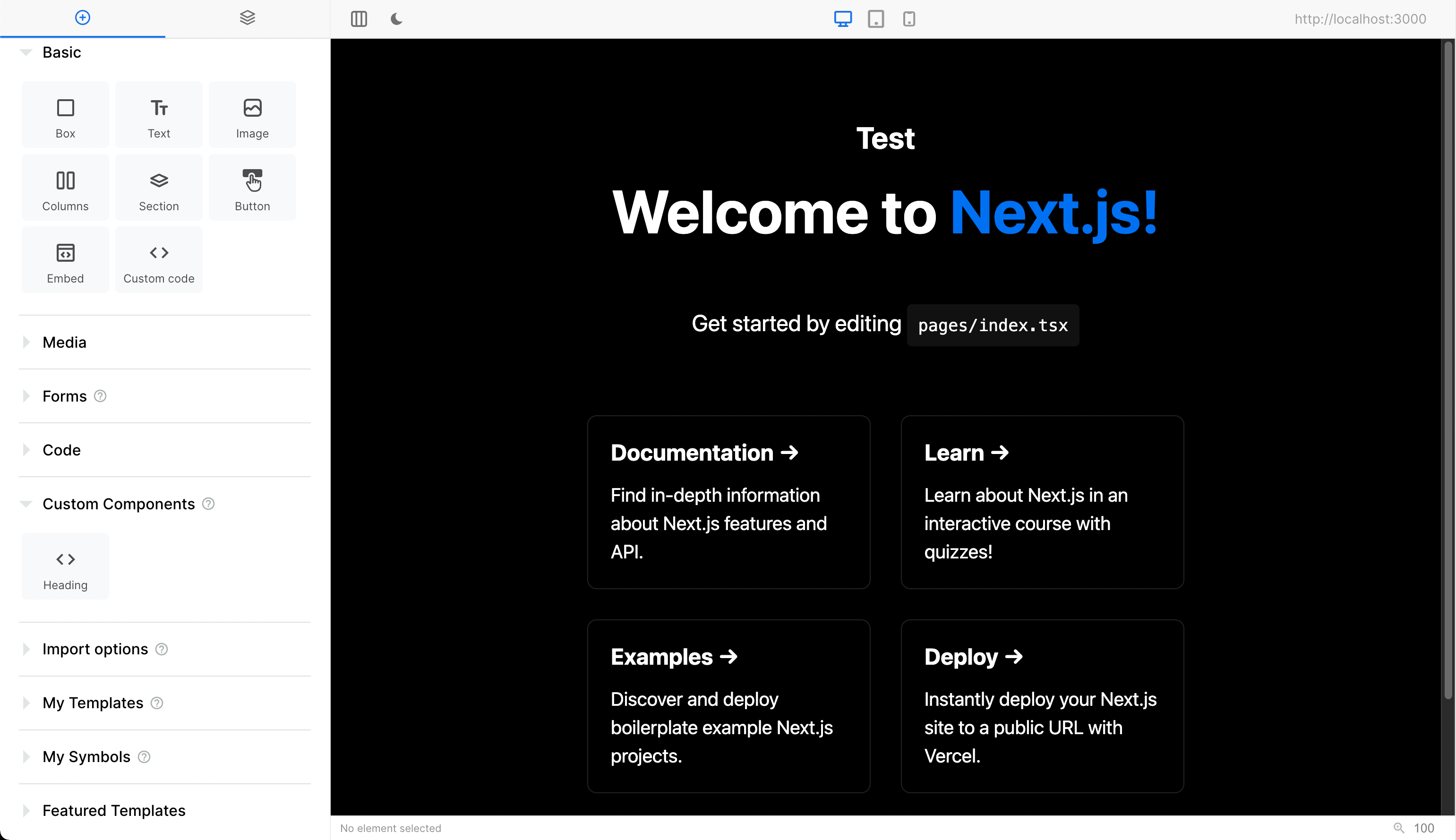This screenshot has height=840, width=1456.
Task: Open help for Forms
Action: (x=100, y=396)
